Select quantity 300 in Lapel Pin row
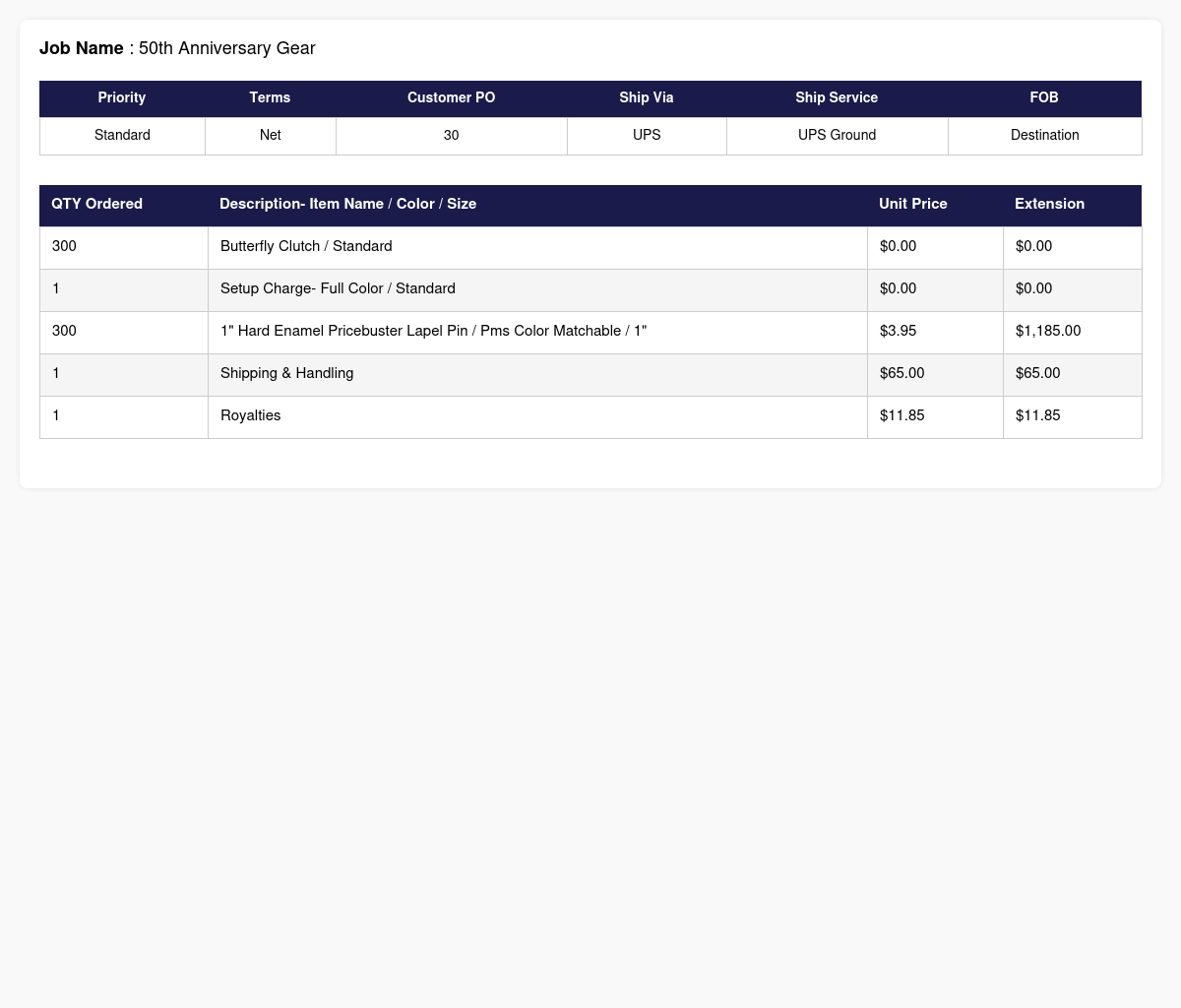 pyautogui.click(x=124, y=332)
